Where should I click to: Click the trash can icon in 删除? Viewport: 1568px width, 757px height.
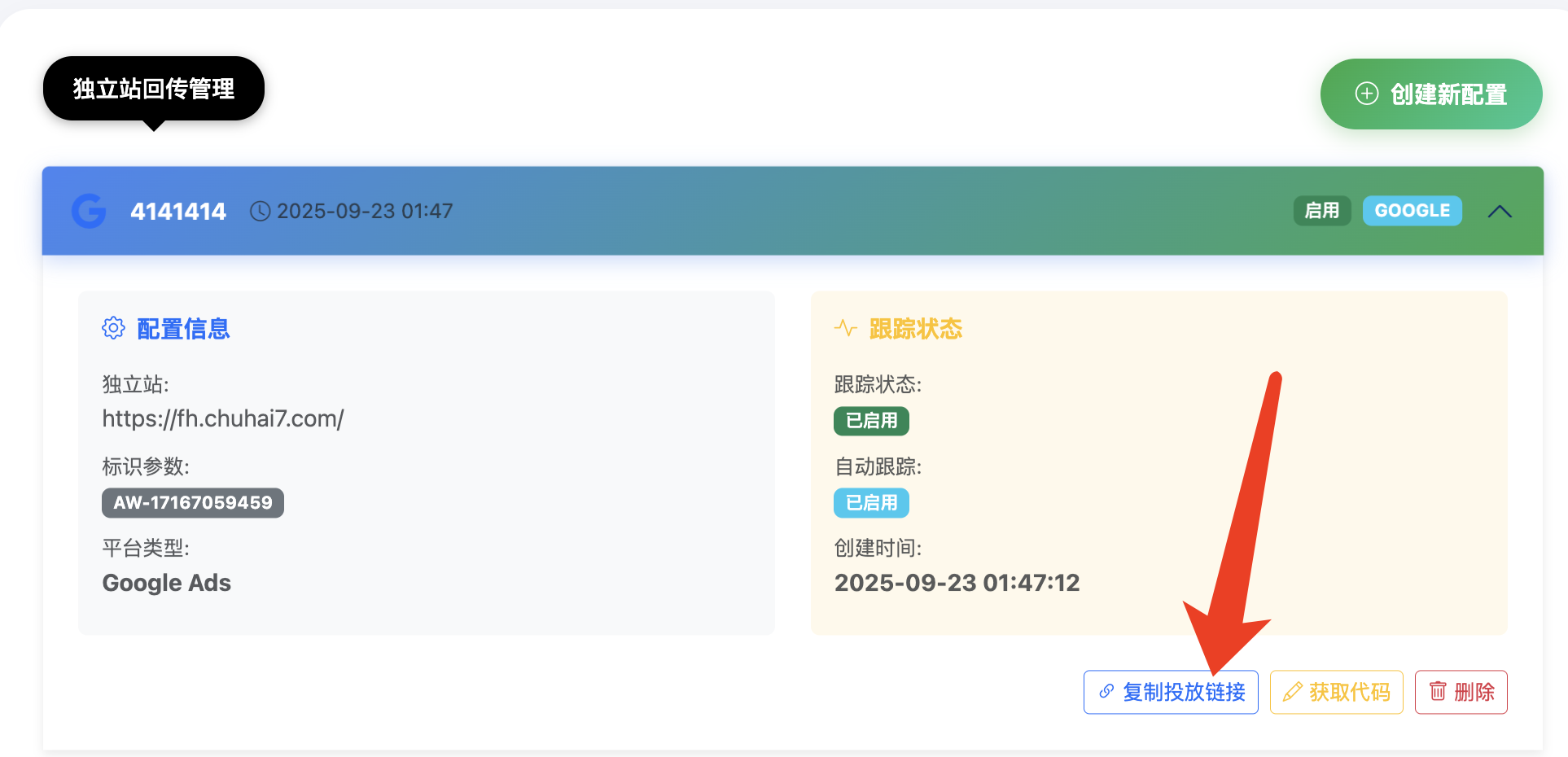click(x=1438, y=692)
